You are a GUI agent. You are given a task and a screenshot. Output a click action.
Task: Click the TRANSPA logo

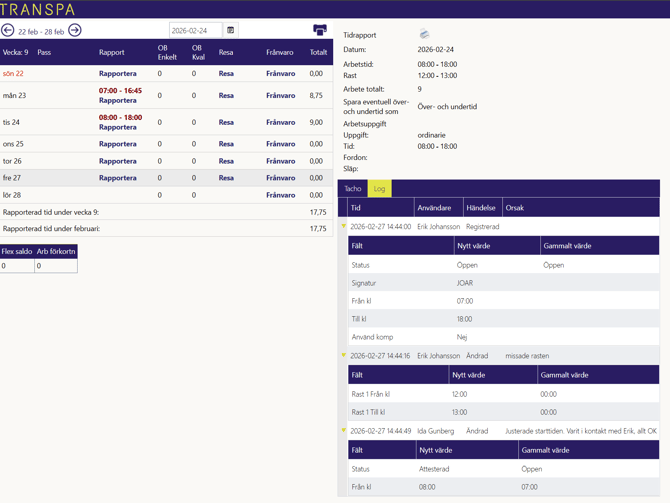[38, 9]
